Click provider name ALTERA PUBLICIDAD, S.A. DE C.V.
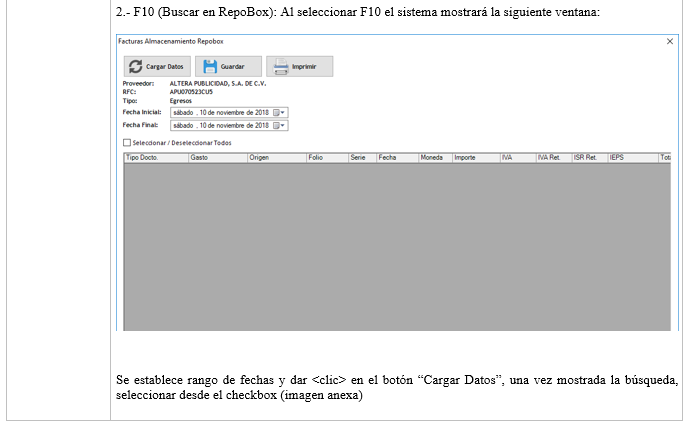Image resolution: width=690 pixels, height=428 pixels. 218,83
